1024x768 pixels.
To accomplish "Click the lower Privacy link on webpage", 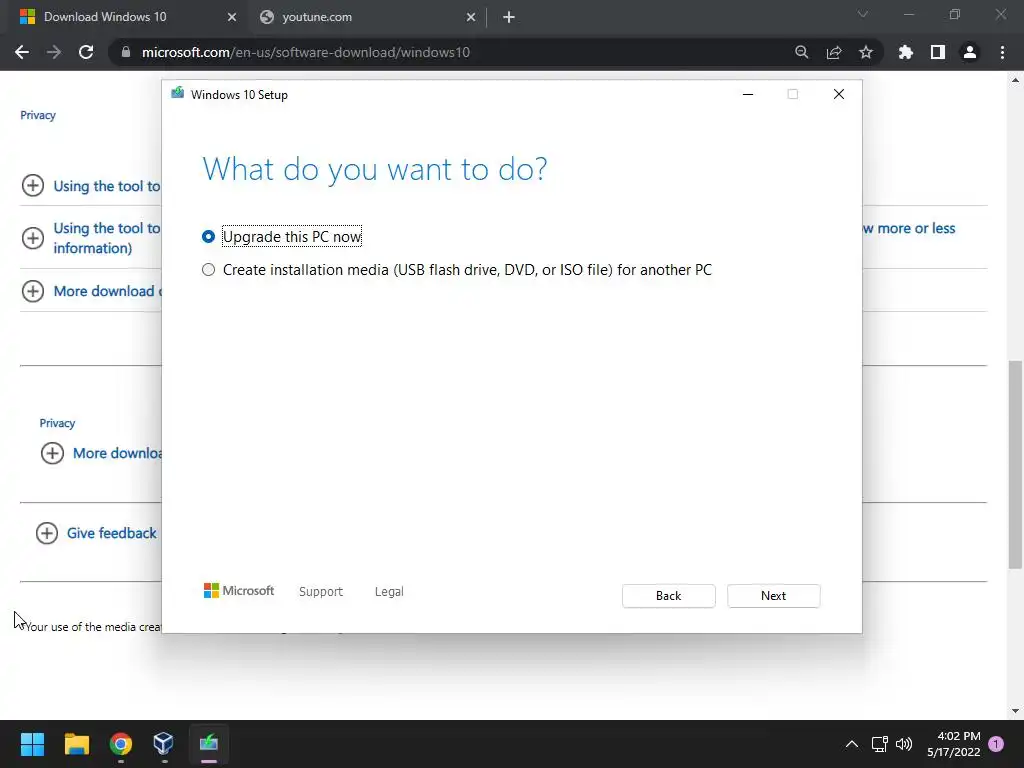I will tap(57, 423).
